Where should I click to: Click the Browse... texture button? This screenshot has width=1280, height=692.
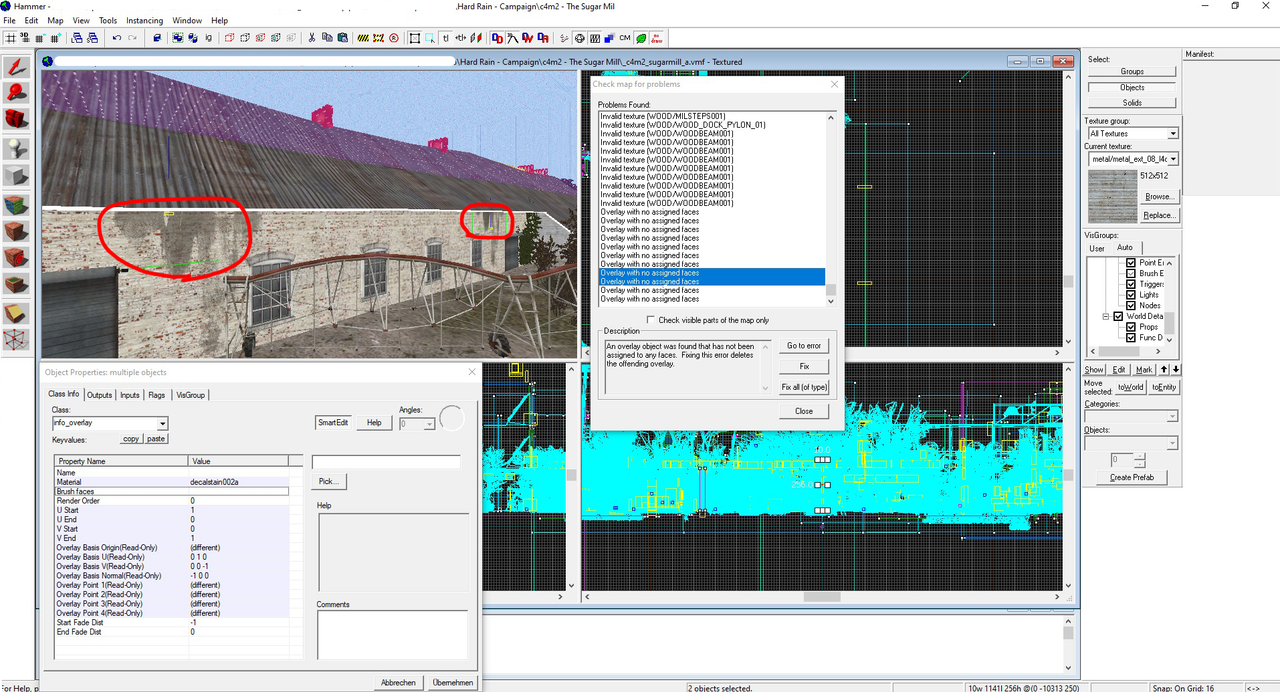[1159, 196]
